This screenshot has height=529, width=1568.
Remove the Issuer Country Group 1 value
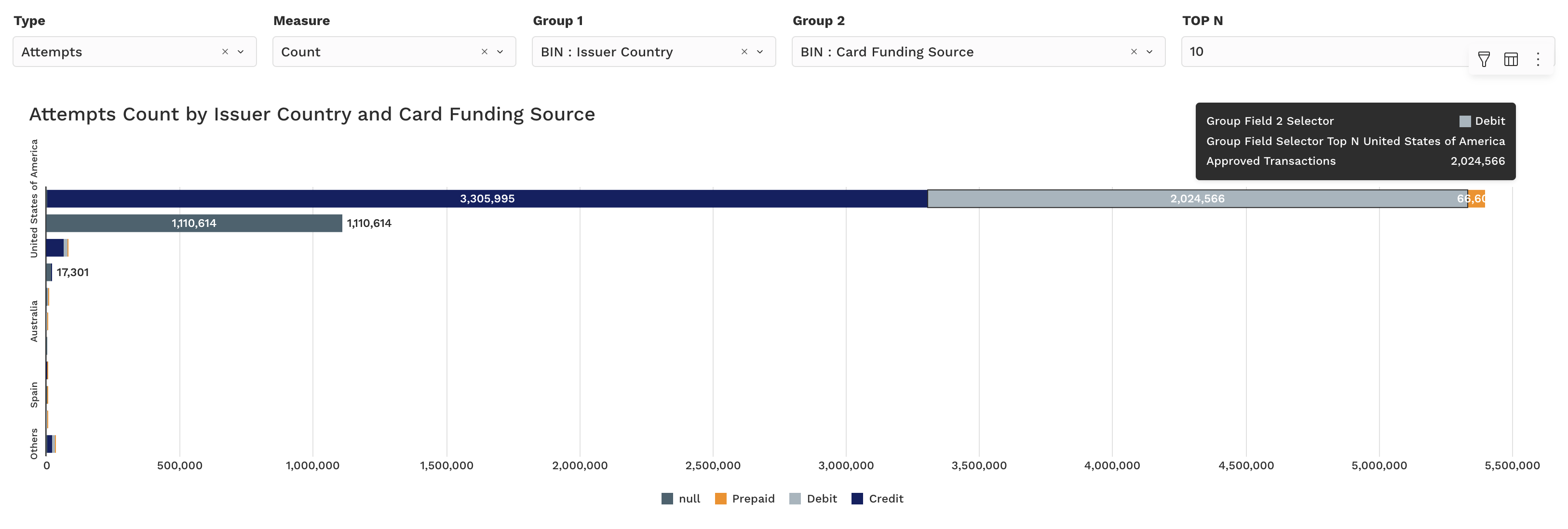(744, 52)
